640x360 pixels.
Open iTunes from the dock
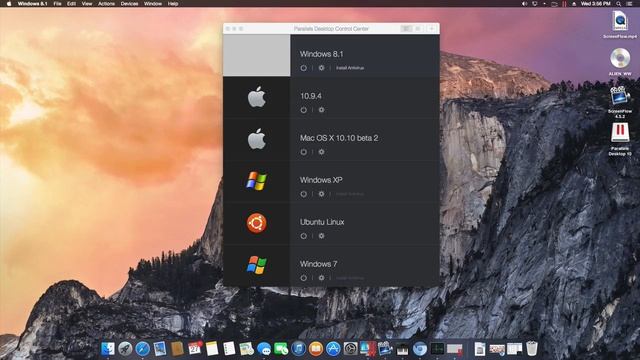pyautogui.click(x=298, y=349)
